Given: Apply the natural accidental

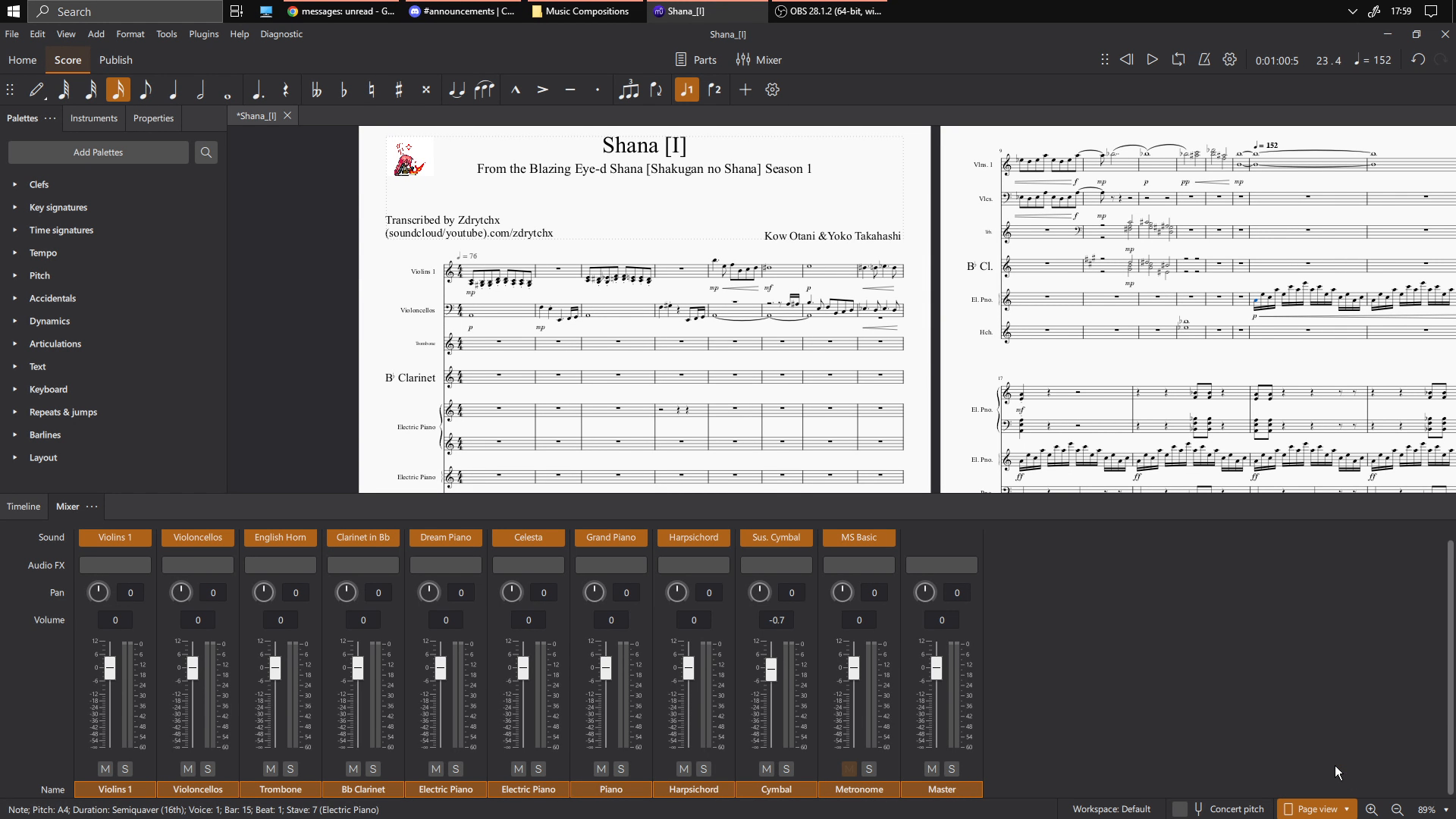Looking at the screenshot, I should 372,90.
